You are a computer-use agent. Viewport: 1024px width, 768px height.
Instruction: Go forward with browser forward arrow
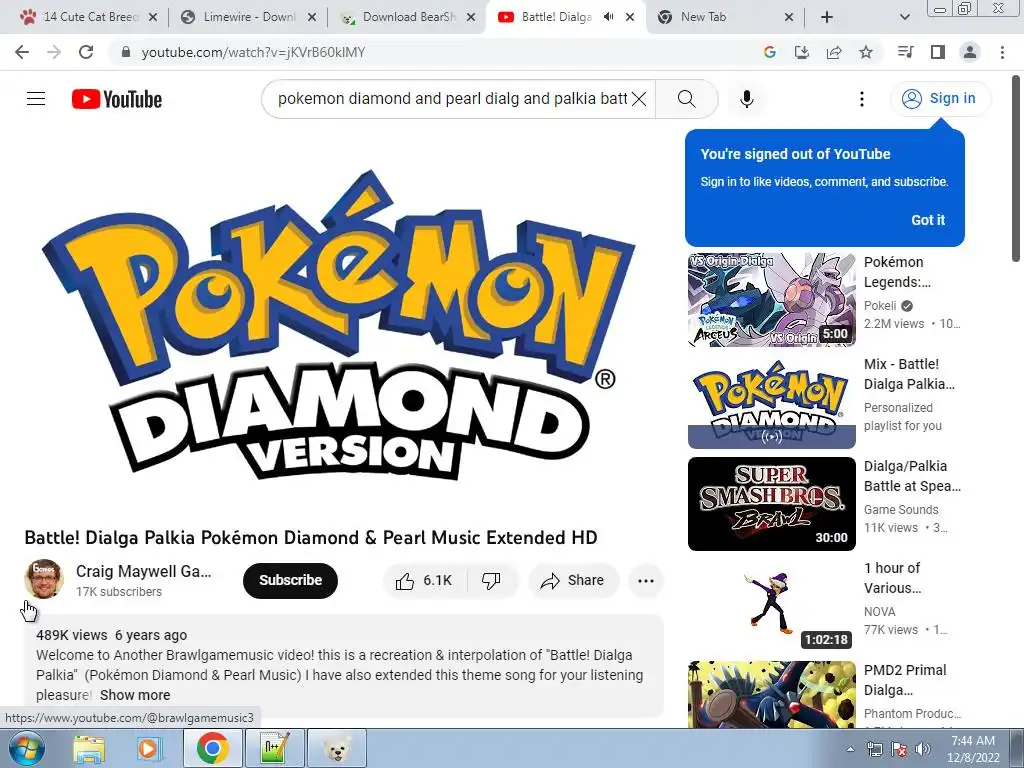54,52
